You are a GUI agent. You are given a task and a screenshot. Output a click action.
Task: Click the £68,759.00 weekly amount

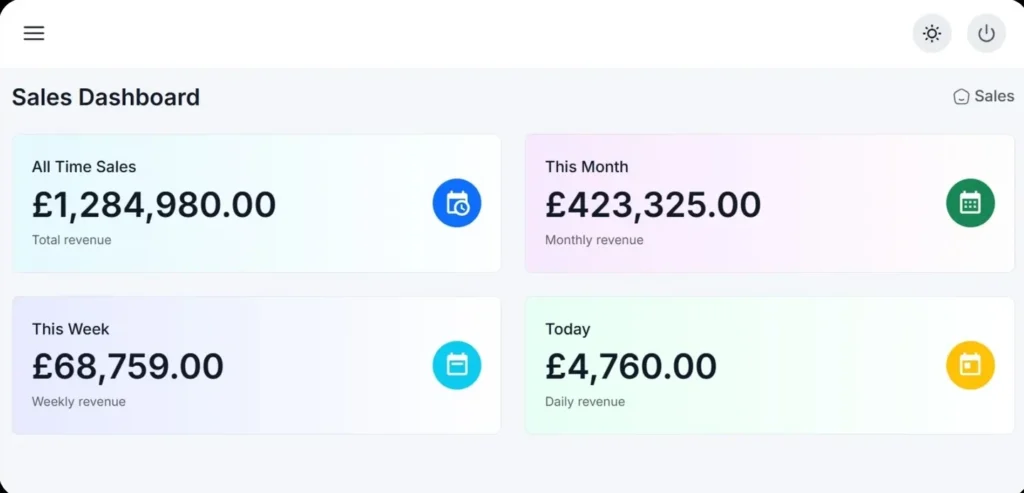click(x=128, y=367)
